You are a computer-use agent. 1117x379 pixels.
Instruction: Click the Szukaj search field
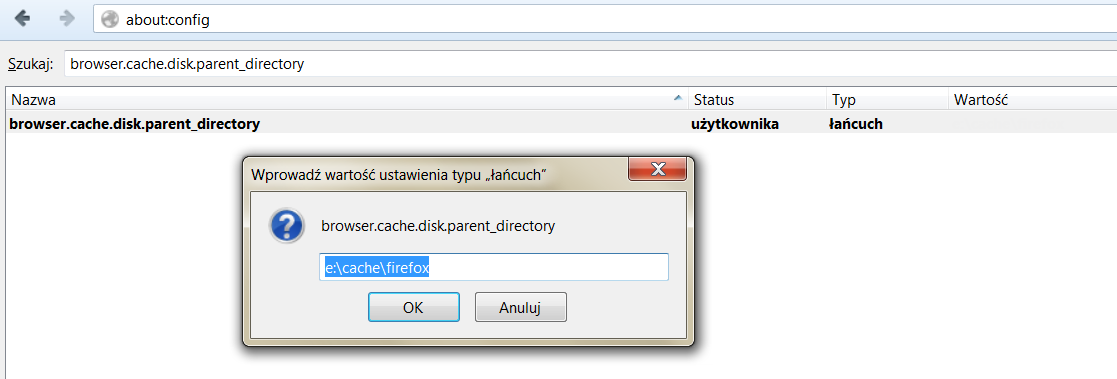click(x=590, y=63)
